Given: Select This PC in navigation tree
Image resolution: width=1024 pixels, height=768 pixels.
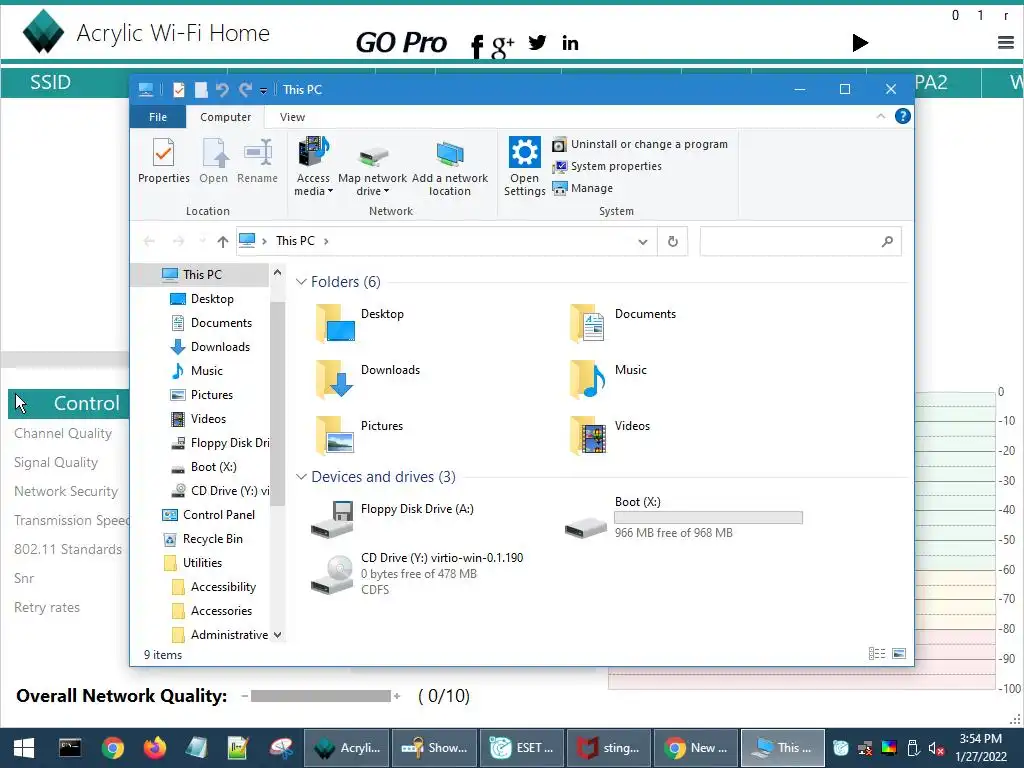Looking at the screenshot, I should pyautogui.click(x=202, y=275).
